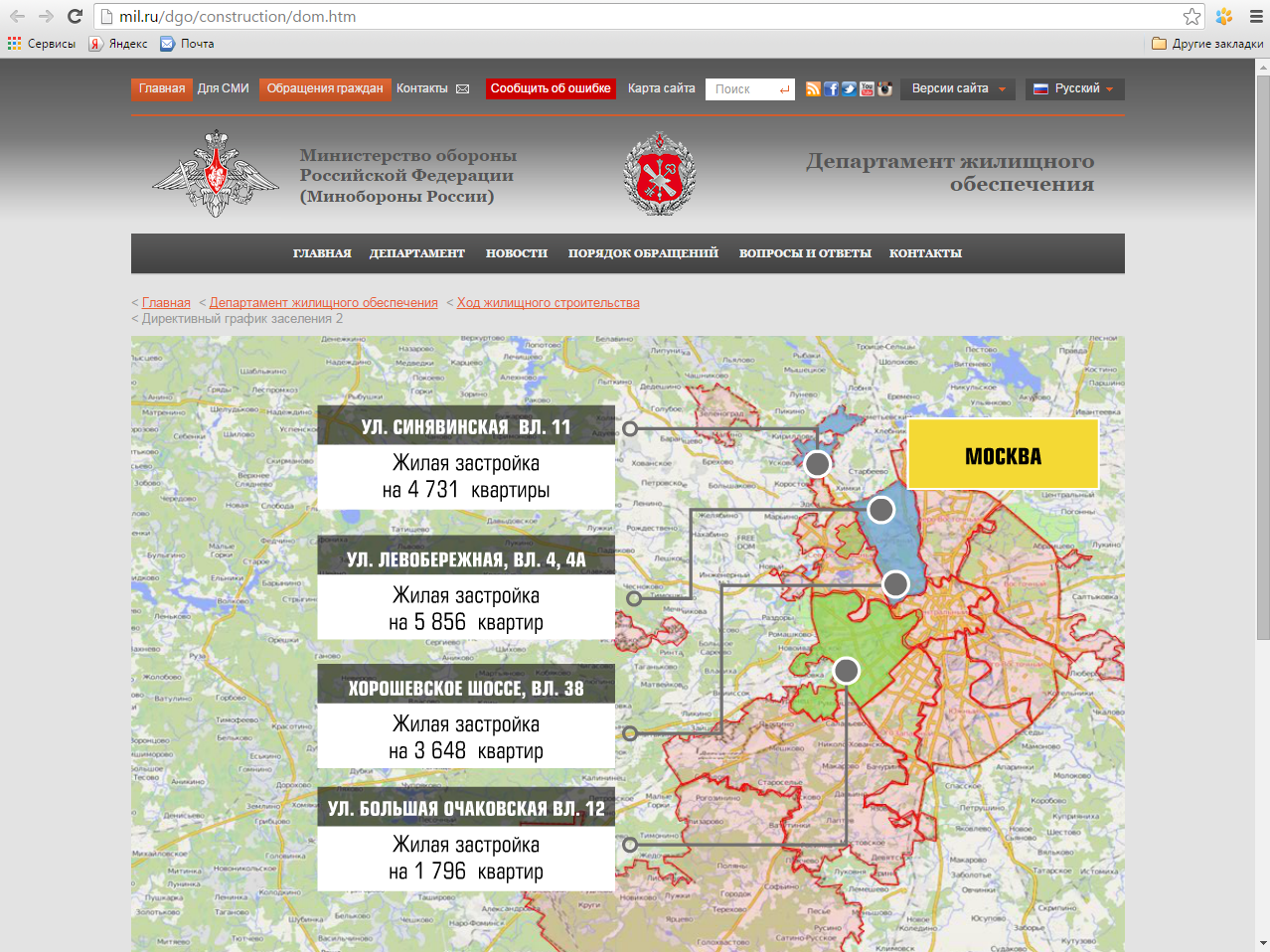The height and width of the screenshot is (952, 1270).
Task: Expand the Версии сайта dropdown
Action: 959,88
